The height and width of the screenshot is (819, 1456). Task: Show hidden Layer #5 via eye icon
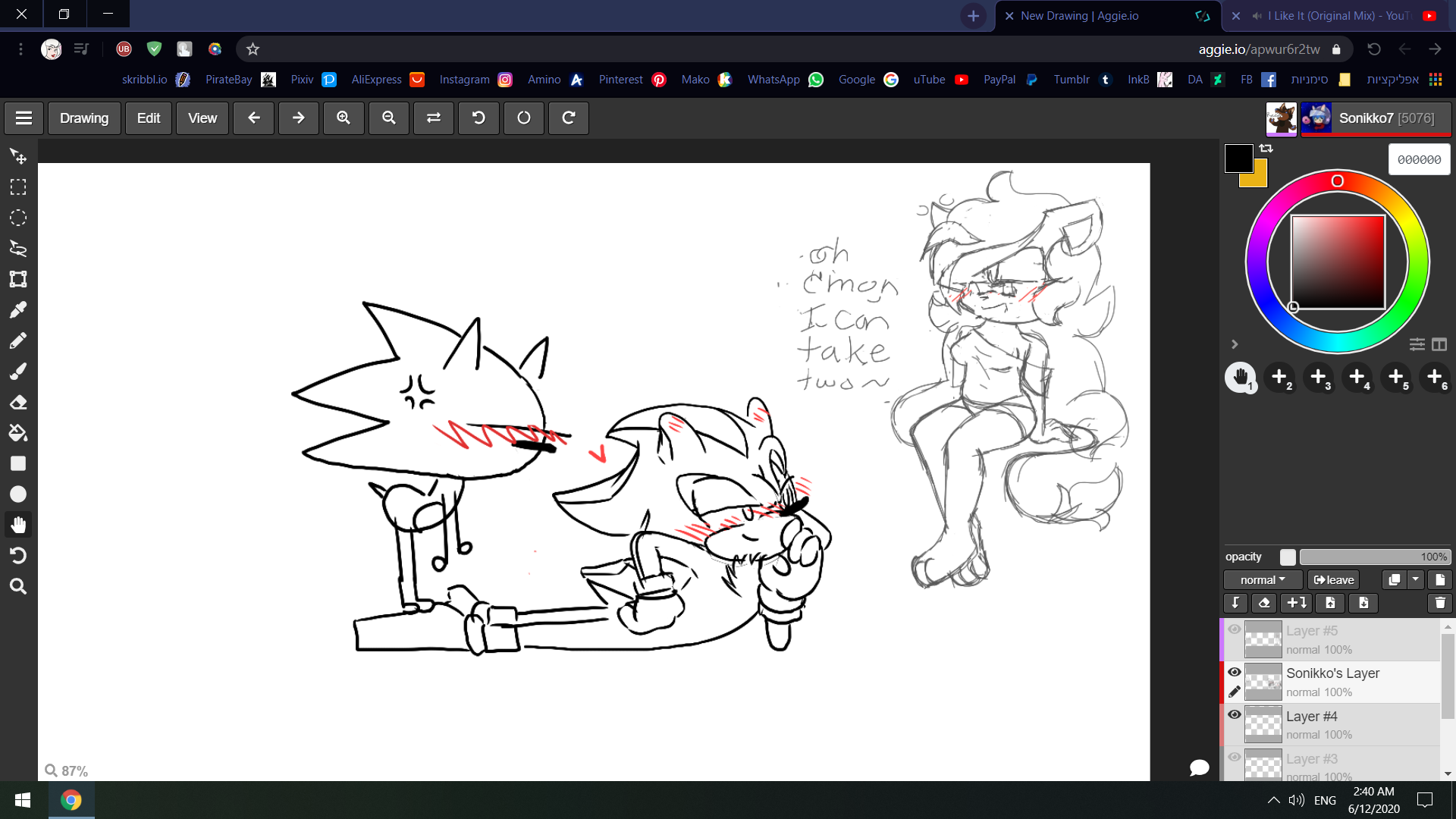1235,629
